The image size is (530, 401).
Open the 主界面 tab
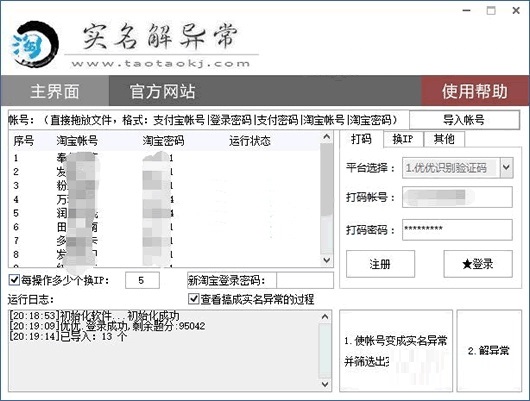(55, 91)
